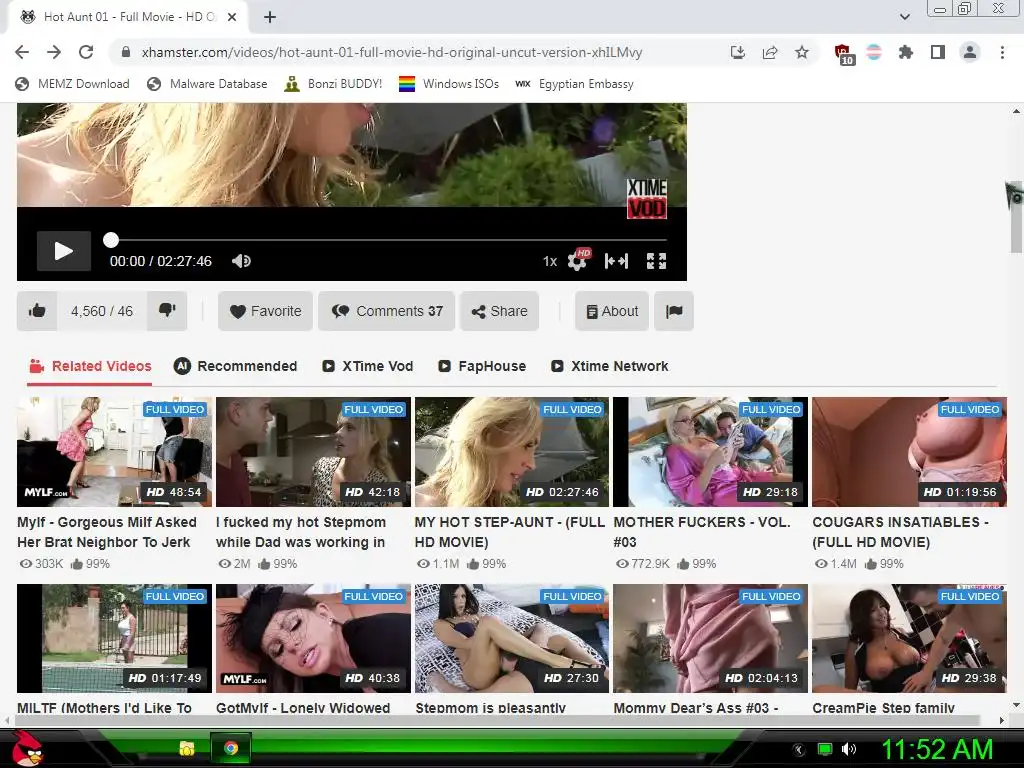The image size is (1024, 768).
Task: Open the 1x playback speed menu
Action: (x=550, y=261)
